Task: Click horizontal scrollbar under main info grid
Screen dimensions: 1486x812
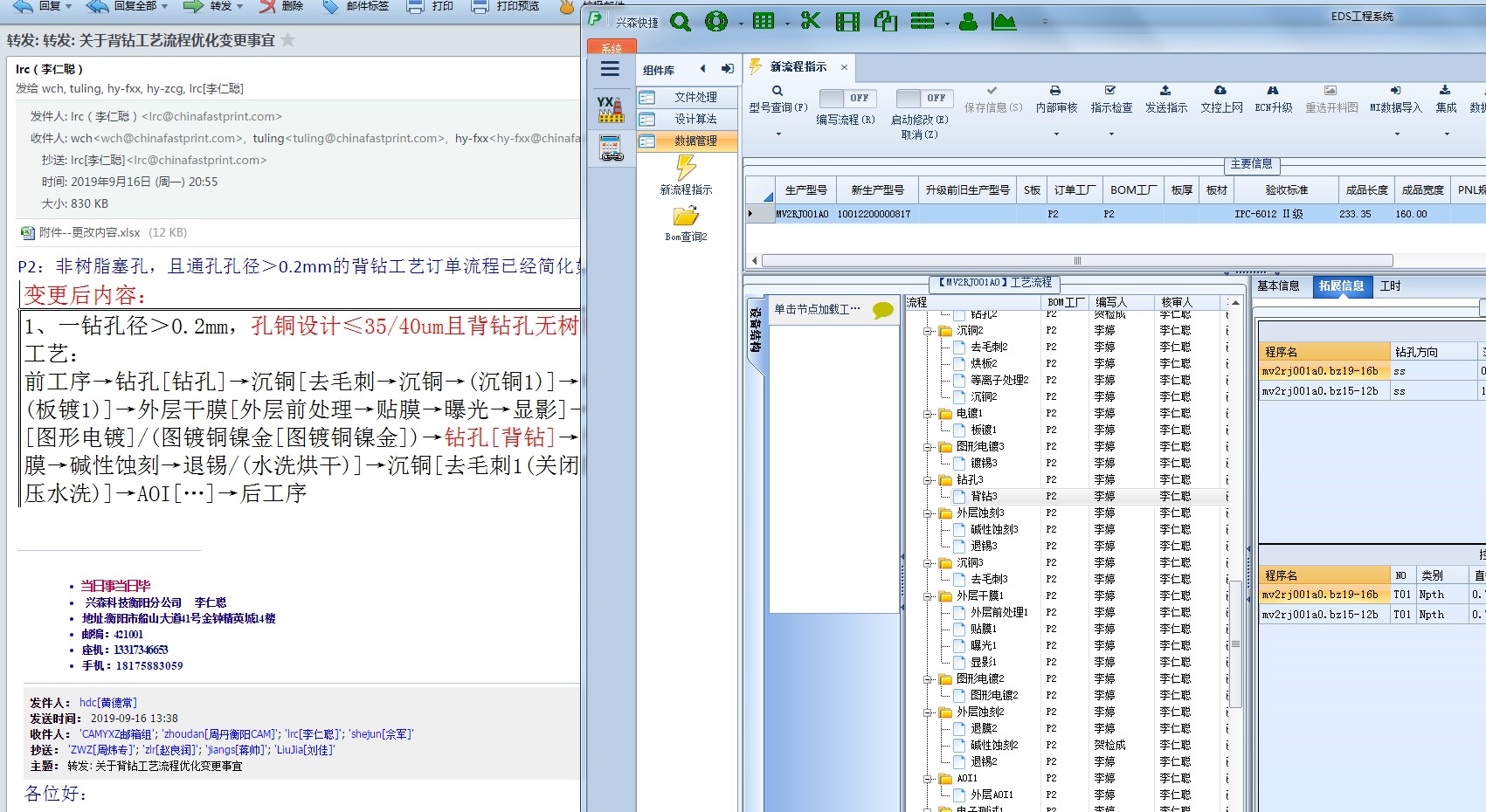Action: 1077,260
